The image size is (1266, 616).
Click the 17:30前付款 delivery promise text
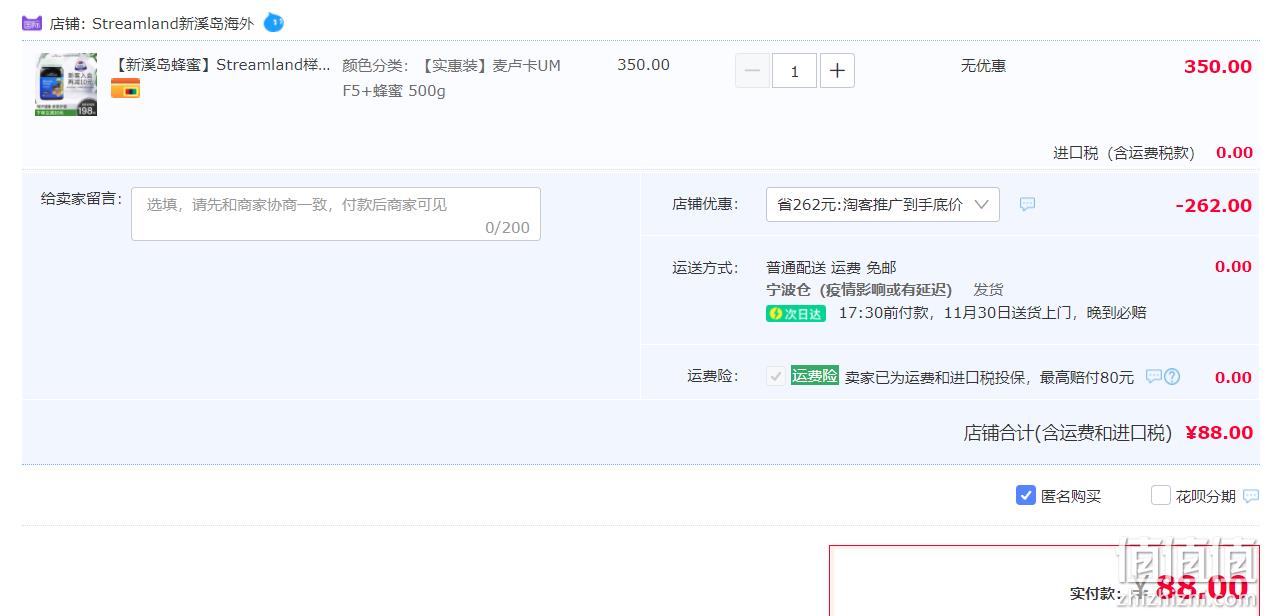(x=992, y=313)
